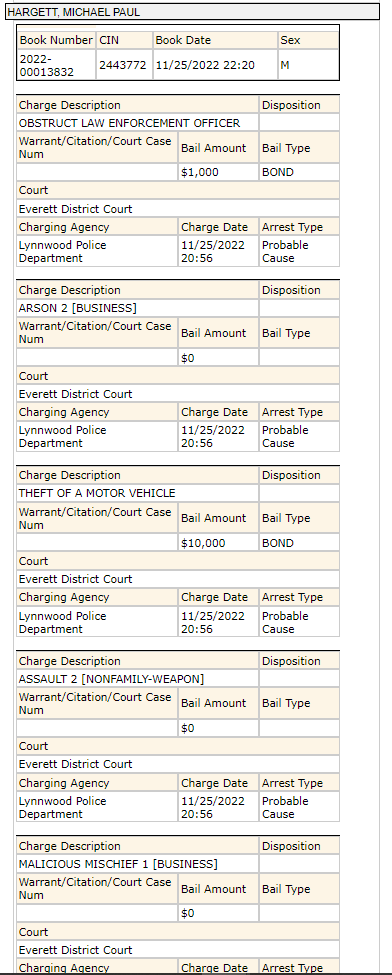This screenshot has height=975, width=392.
Task: Click the ASSAULT 2 [NONFAMILY-WEAPON] charge
Action: point(111,678)
